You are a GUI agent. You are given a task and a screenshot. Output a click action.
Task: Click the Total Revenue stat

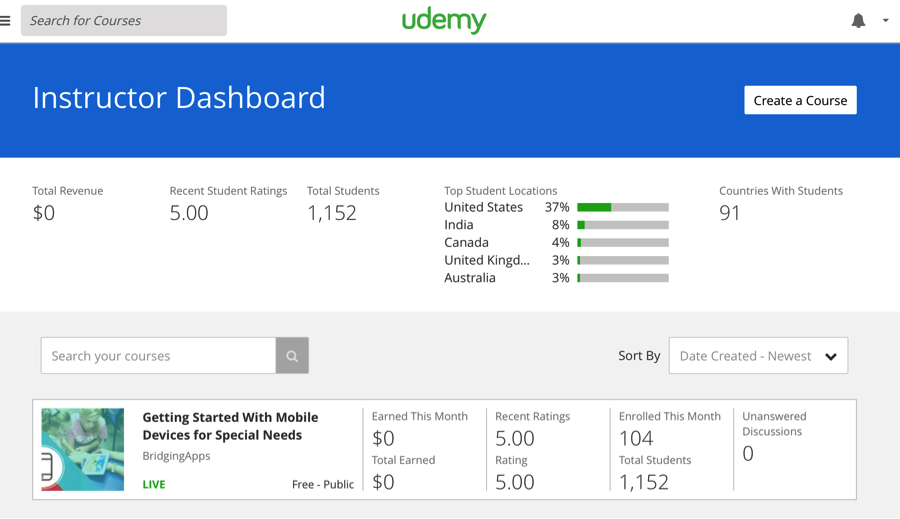44,213
